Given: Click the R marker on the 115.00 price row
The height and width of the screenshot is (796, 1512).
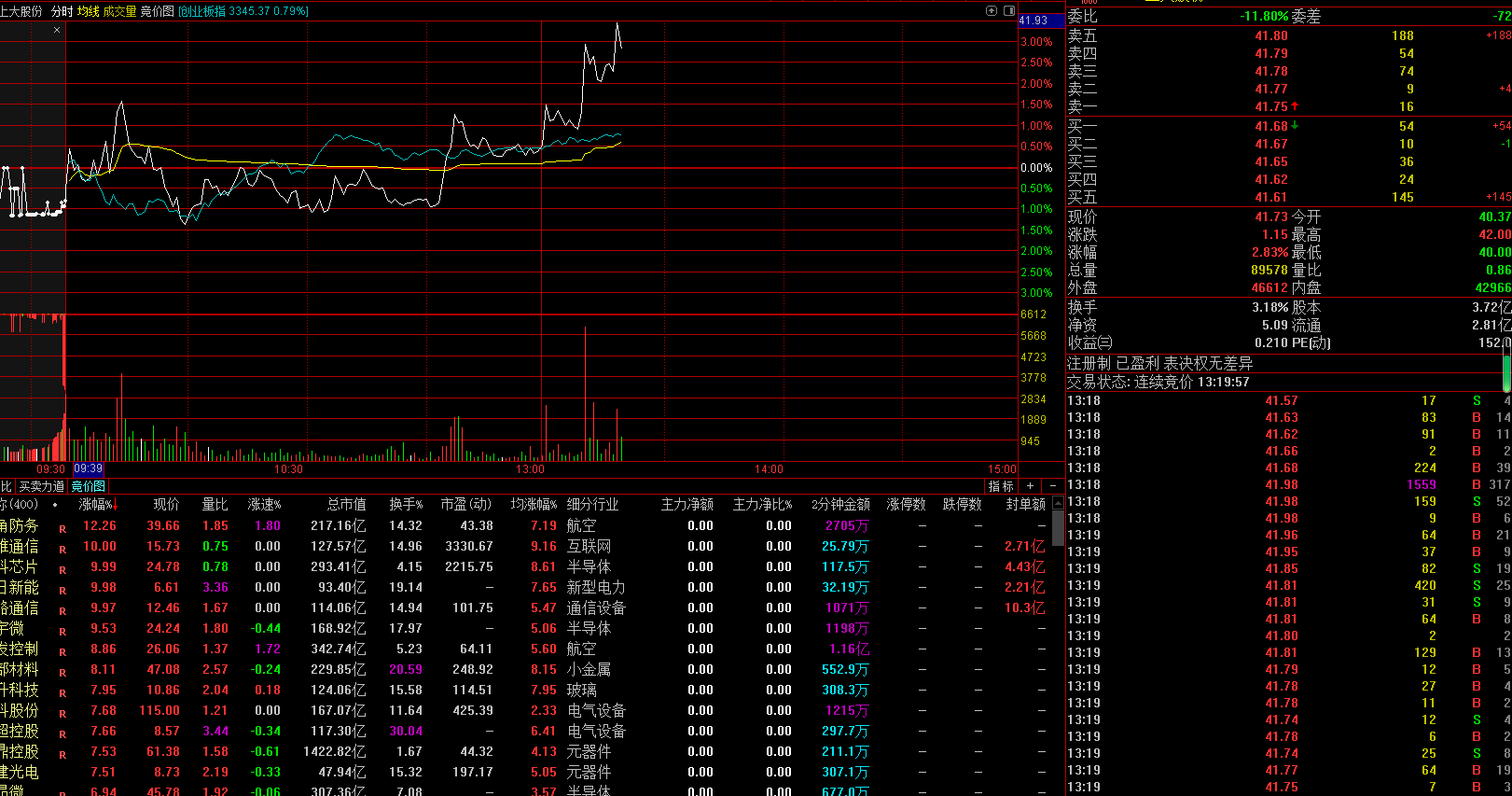Looking at the screenshot, I should coord(62,713).
